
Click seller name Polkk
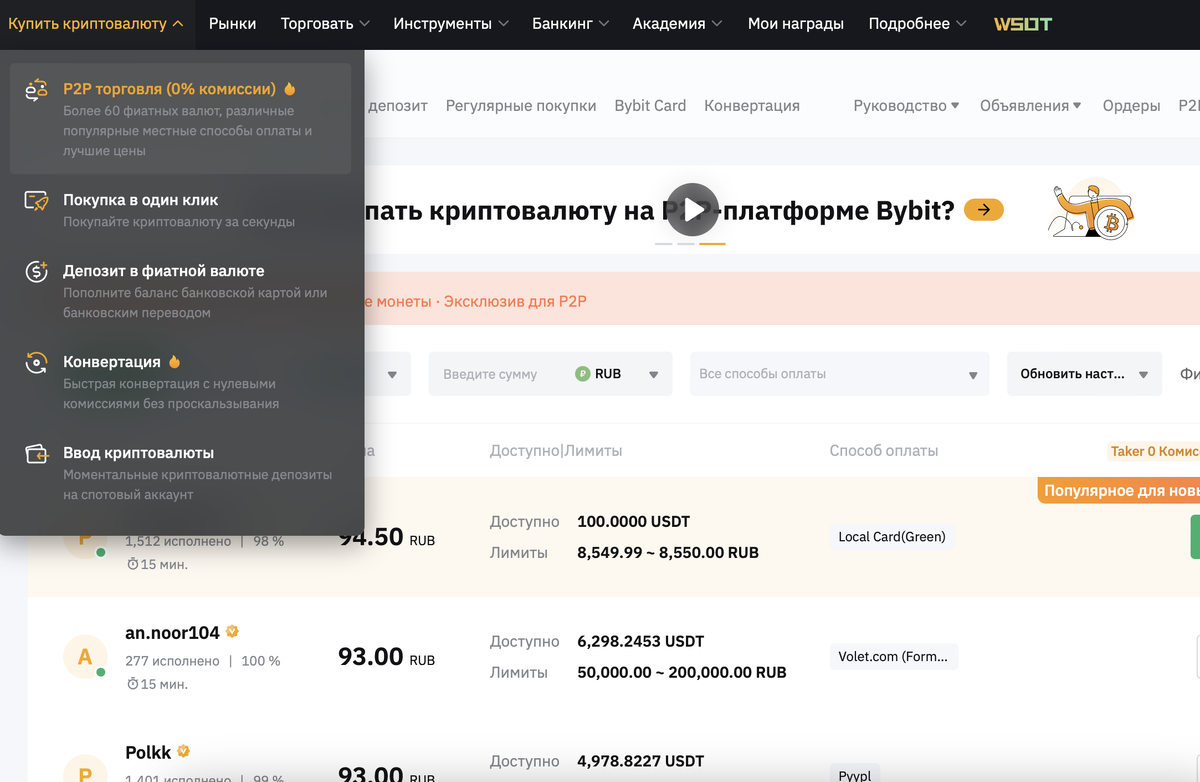(148, 751)
